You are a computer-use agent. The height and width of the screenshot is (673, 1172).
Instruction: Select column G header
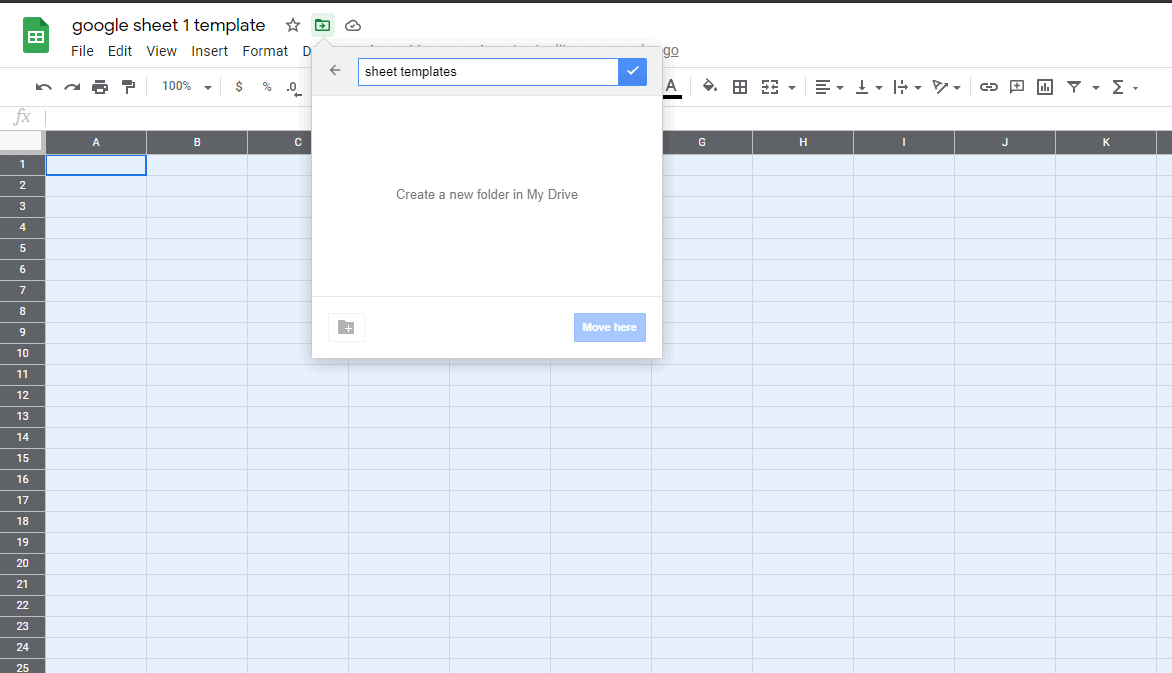tap(702, 142)
